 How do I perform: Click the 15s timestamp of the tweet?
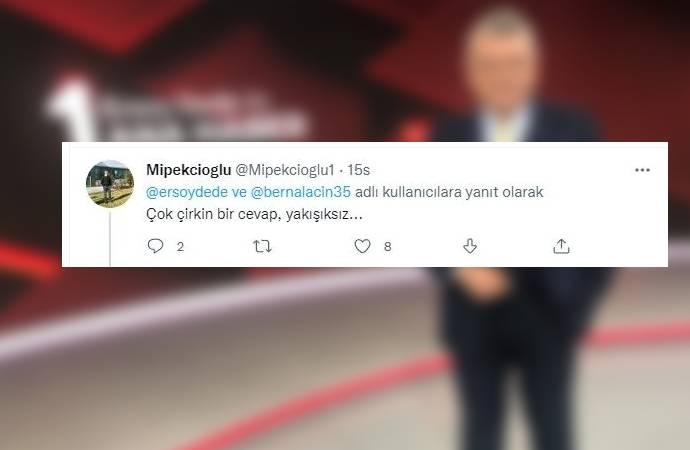tap(359, 170)
